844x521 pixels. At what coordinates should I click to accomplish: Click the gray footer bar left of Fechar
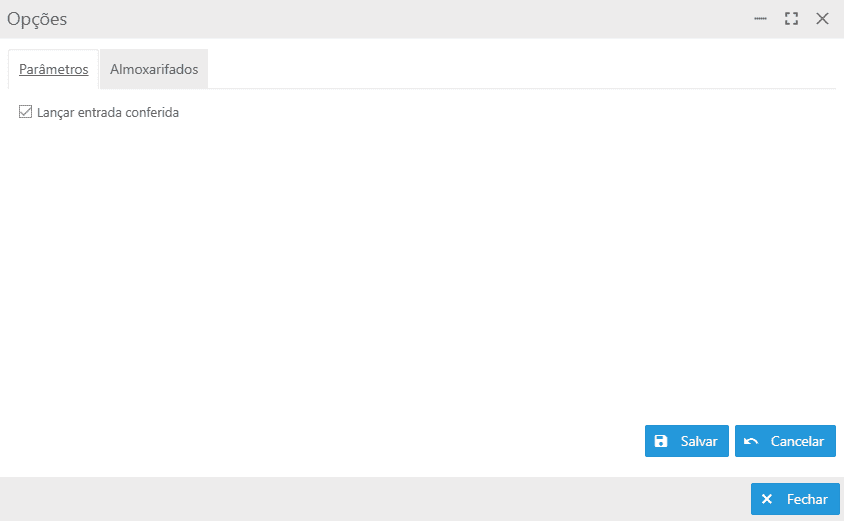[370, 499]
